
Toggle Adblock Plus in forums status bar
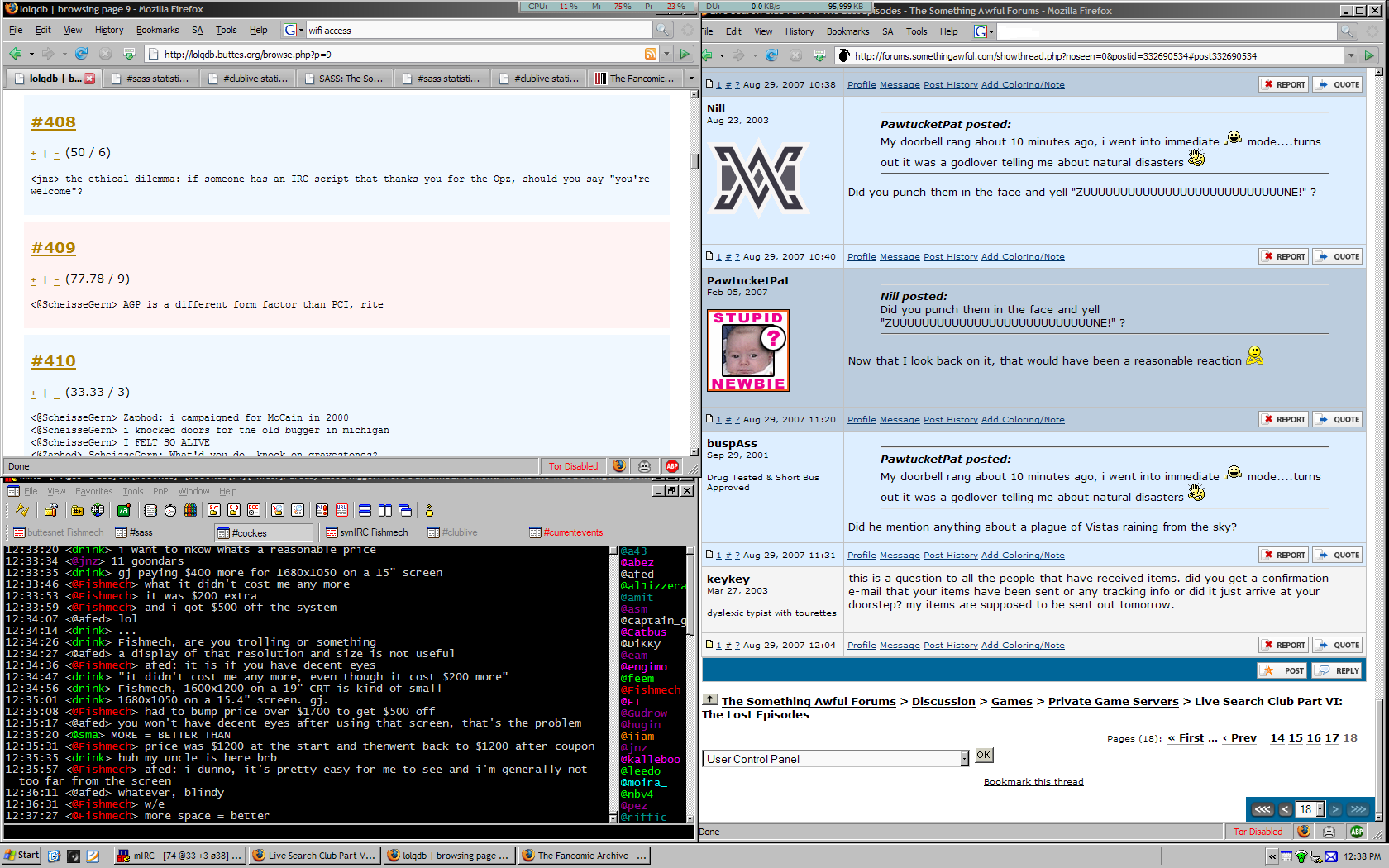point(1357,832)
